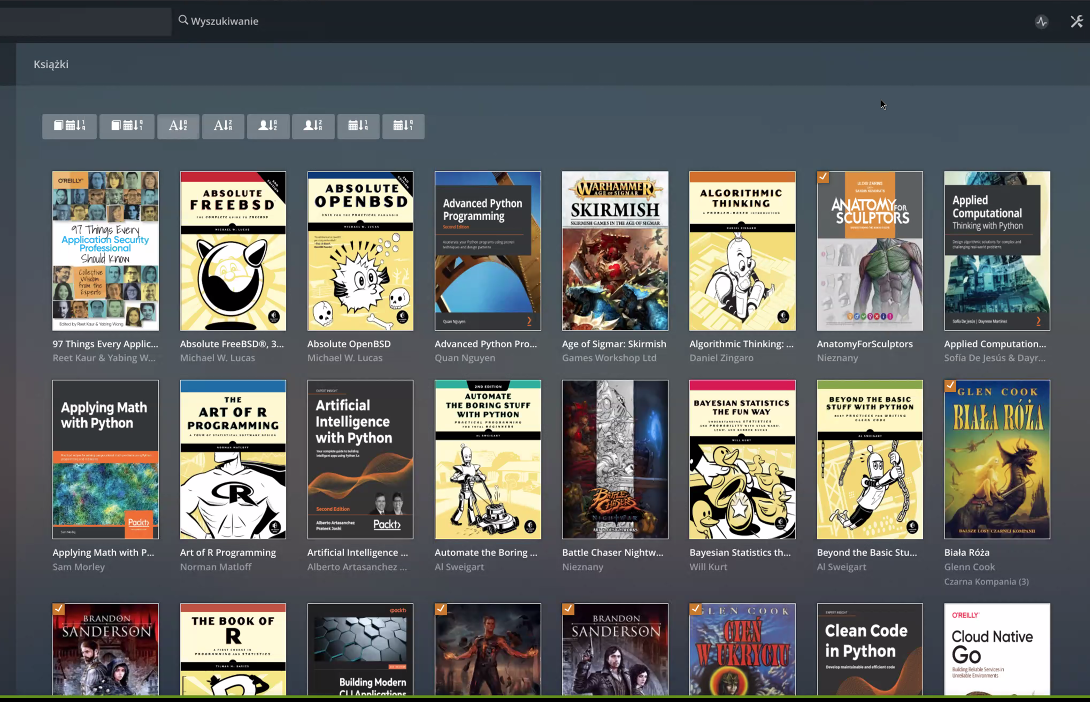The height and width of the screenshot is (702, 1090).
Task: Click the 'Absolute OpenBSD' title link
Action: (349, 343)
